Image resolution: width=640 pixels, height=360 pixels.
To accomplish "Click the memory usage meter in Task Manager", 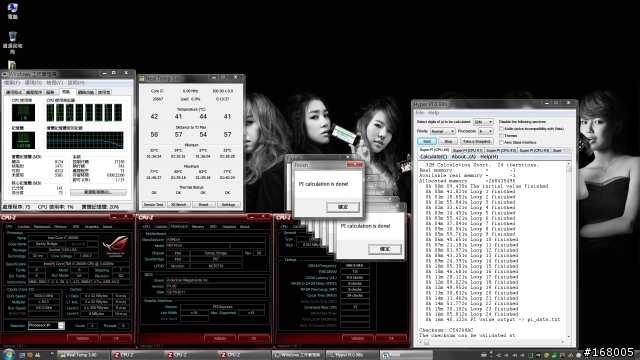I will pos(23,140).
